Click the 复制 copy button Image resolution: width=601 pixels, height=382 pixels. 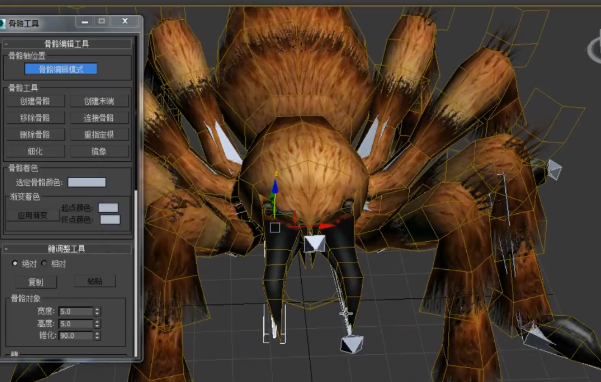[x=36, y=282]
